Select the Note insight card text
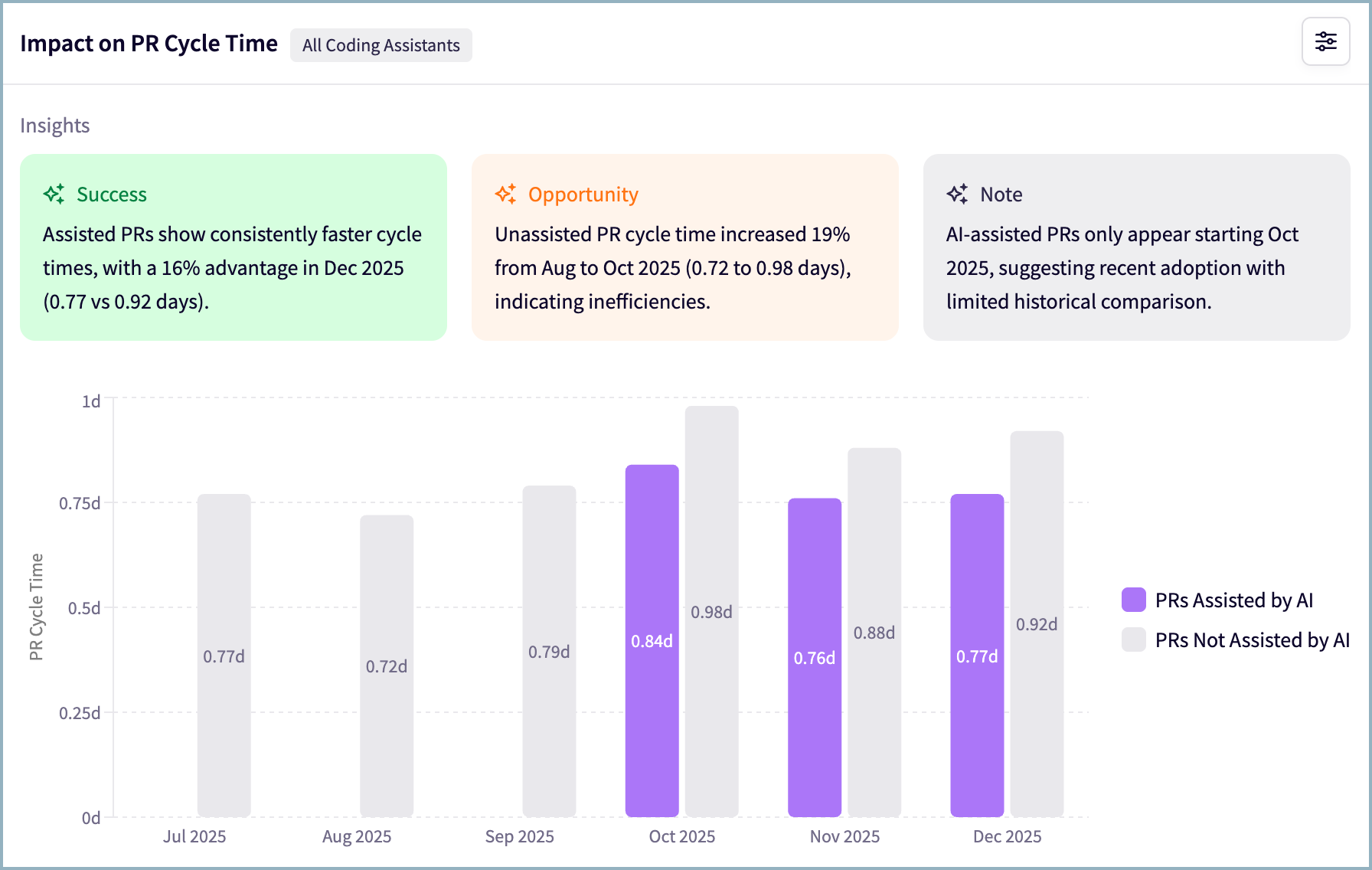The height and width of the screenshot is (870, 1372). click(x=1122, y=268)
